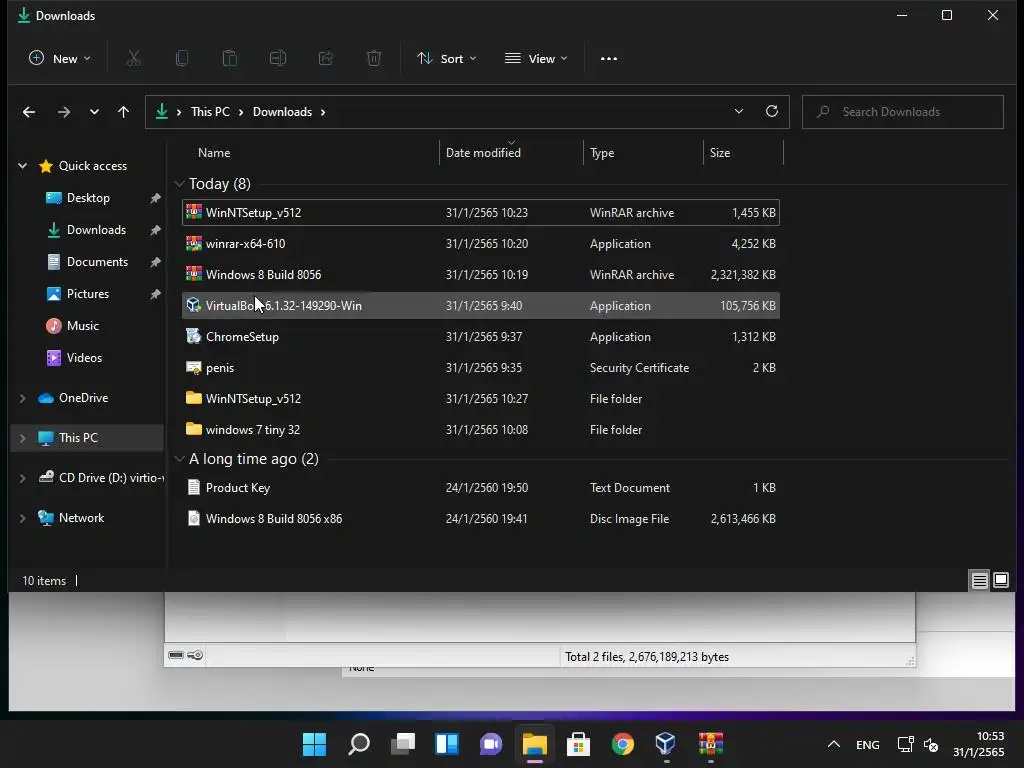Expand the CD Drive (D:) node
The image size is (1024, 768).
[23, 478]
